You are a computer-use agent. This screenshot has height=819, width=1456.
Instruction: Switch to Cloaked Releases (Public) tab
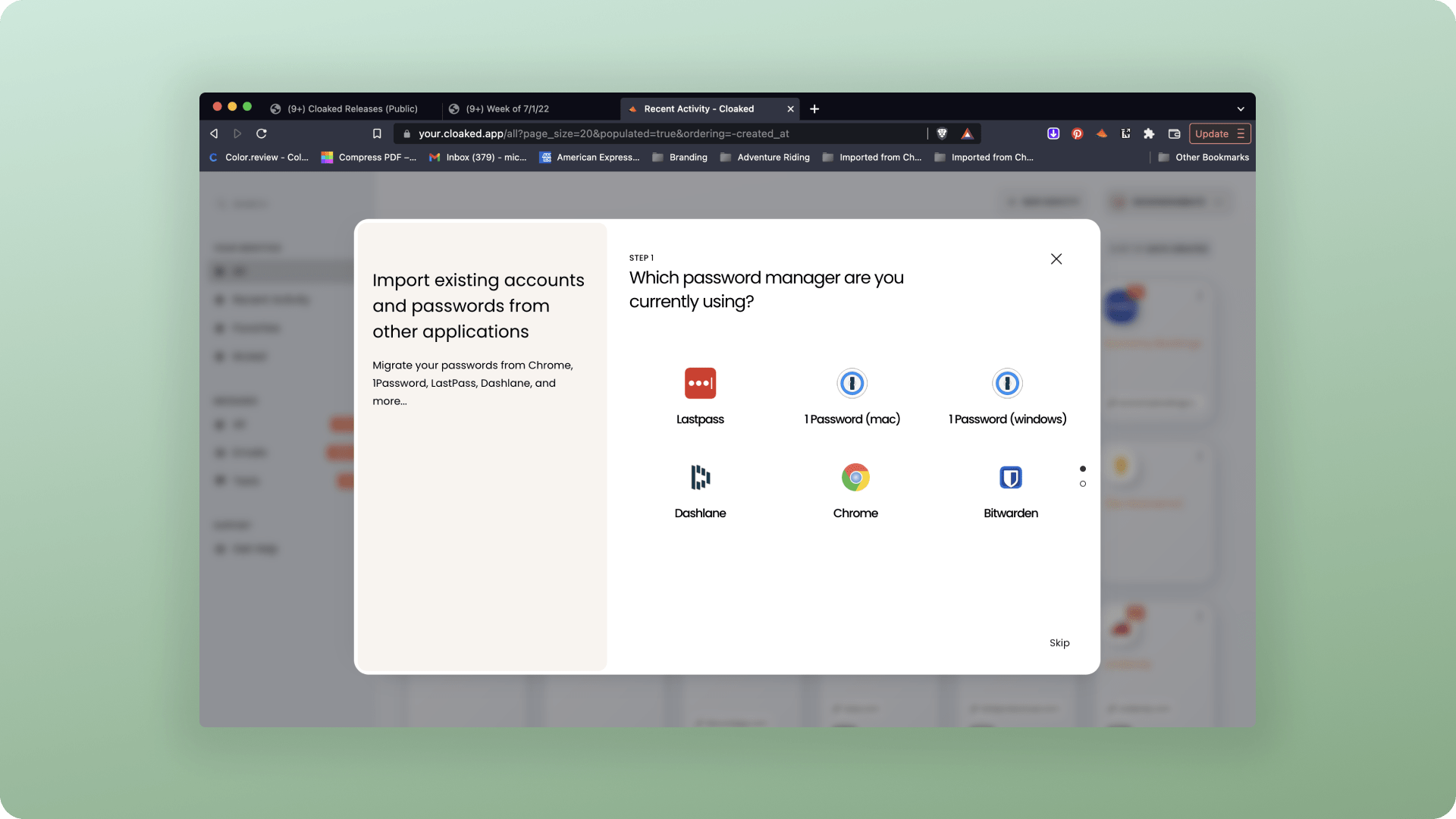(x=352, y=108)
